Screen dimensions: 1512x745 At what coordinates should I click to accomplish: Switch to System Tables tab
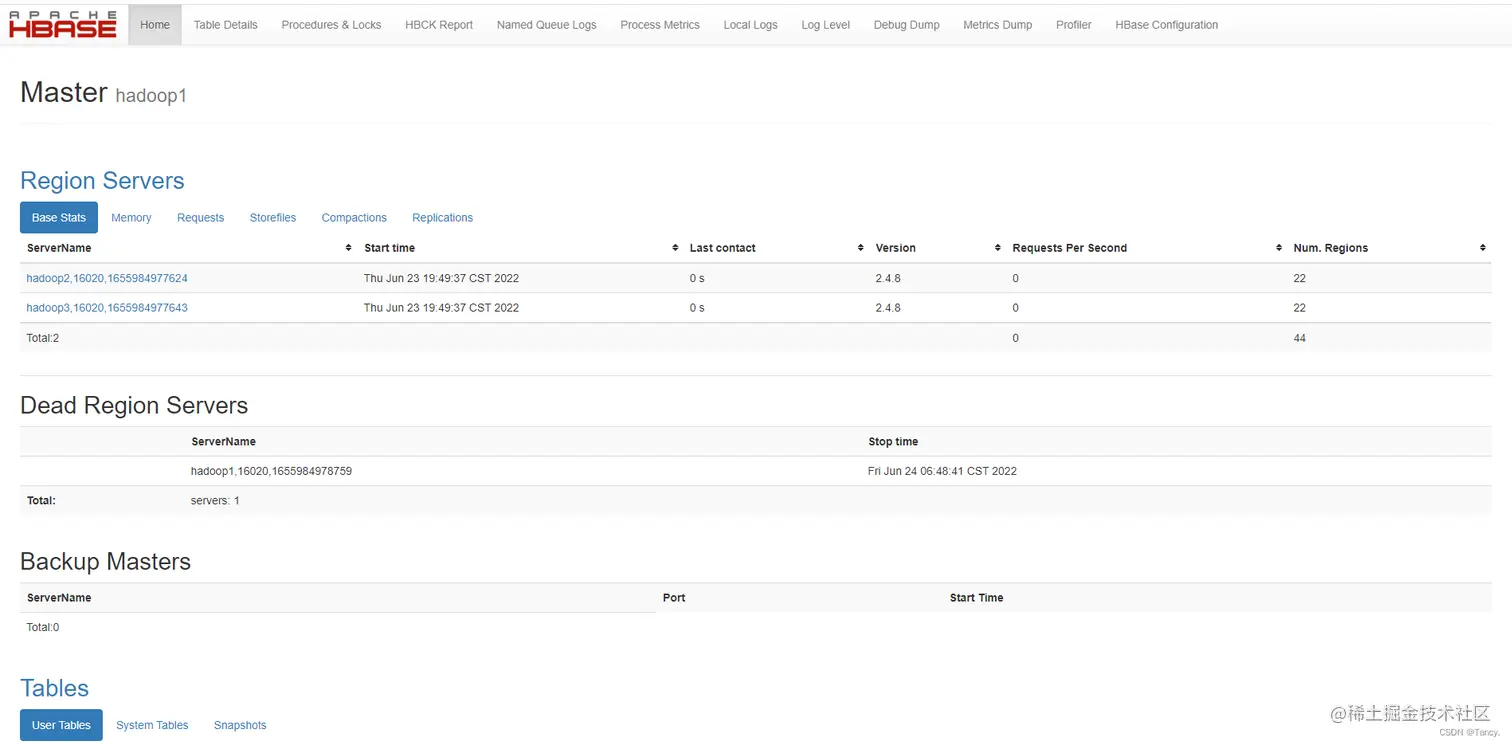coord(152,725)
